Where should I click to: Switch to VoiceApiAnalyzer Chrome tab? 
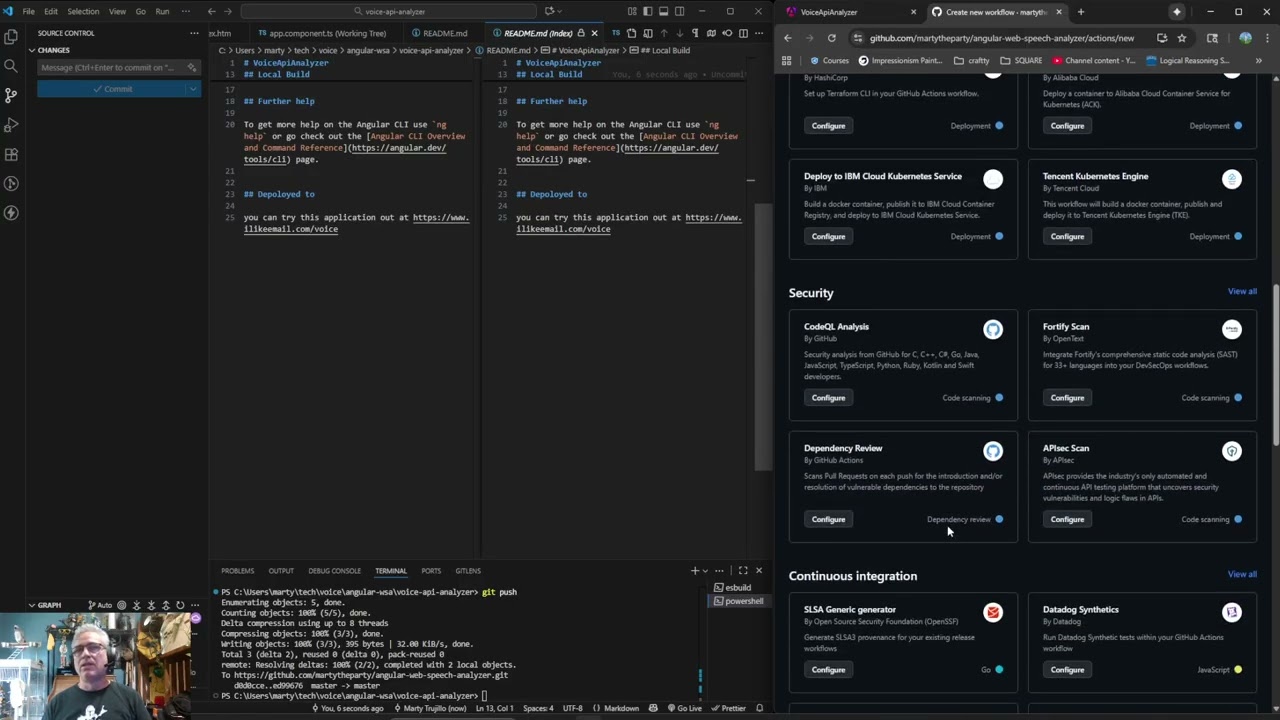tap(851, 12)
